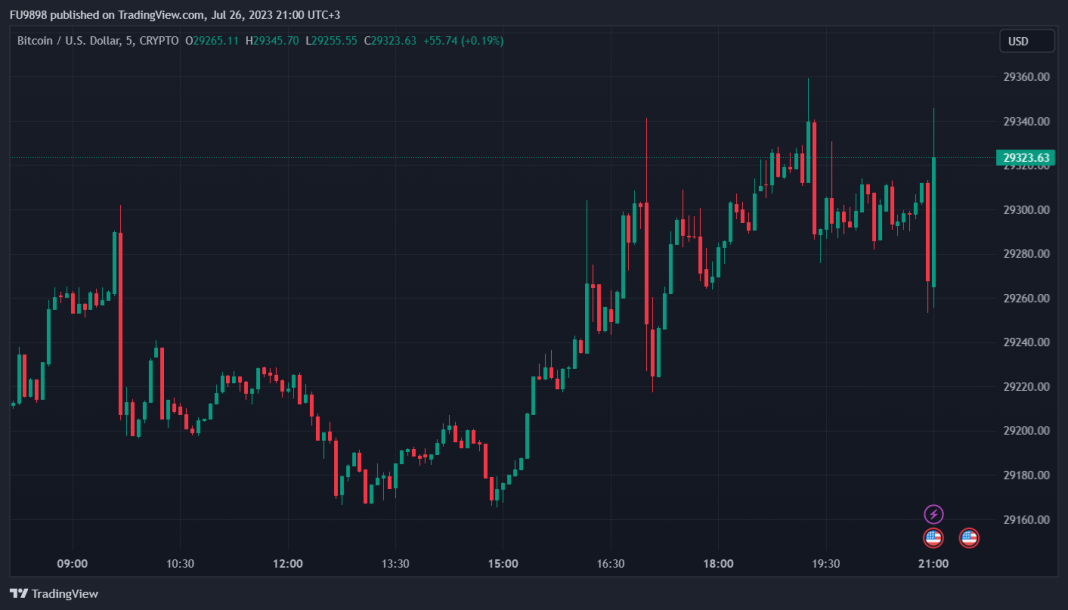1068x610 pixels.
Task: Select the latest green candle at 21:00
Action: click(x=933, y=220)
